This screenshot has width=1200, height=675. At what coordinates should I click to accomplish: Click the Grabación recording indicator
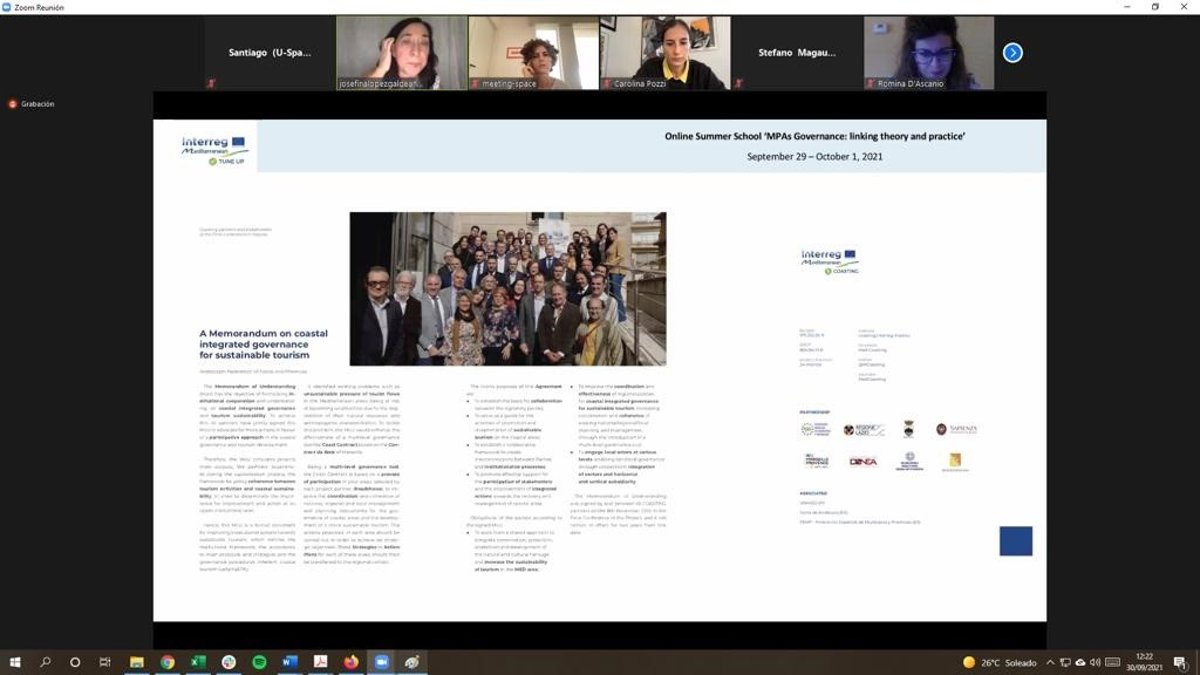point(31,104)
